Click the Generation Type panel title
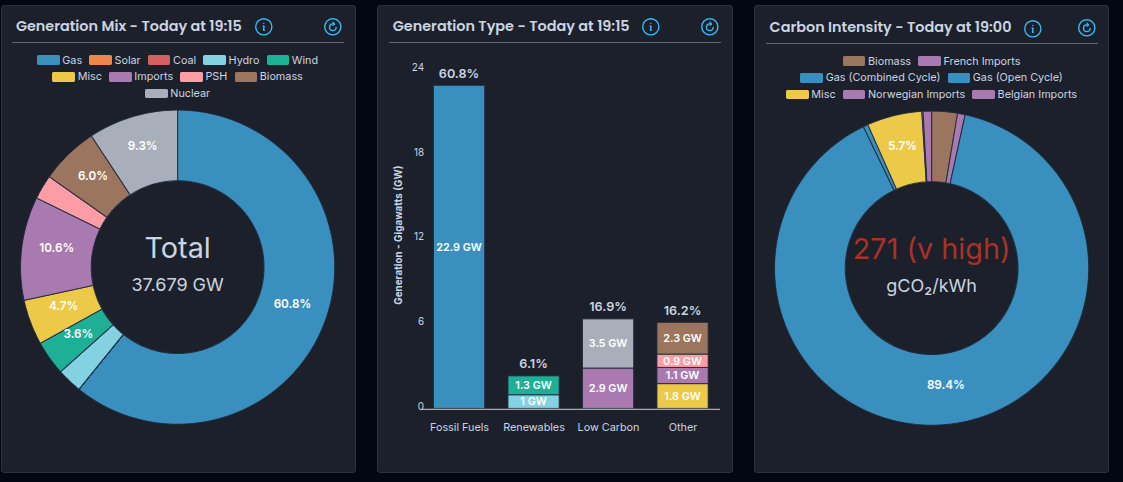This screenshot has width=1123, height=482. (511, 26)
